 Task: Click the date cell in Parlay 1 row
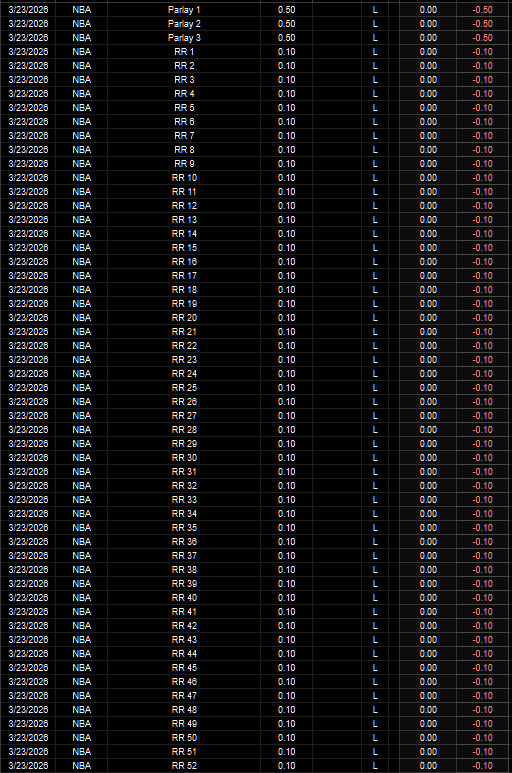point(28,10)
